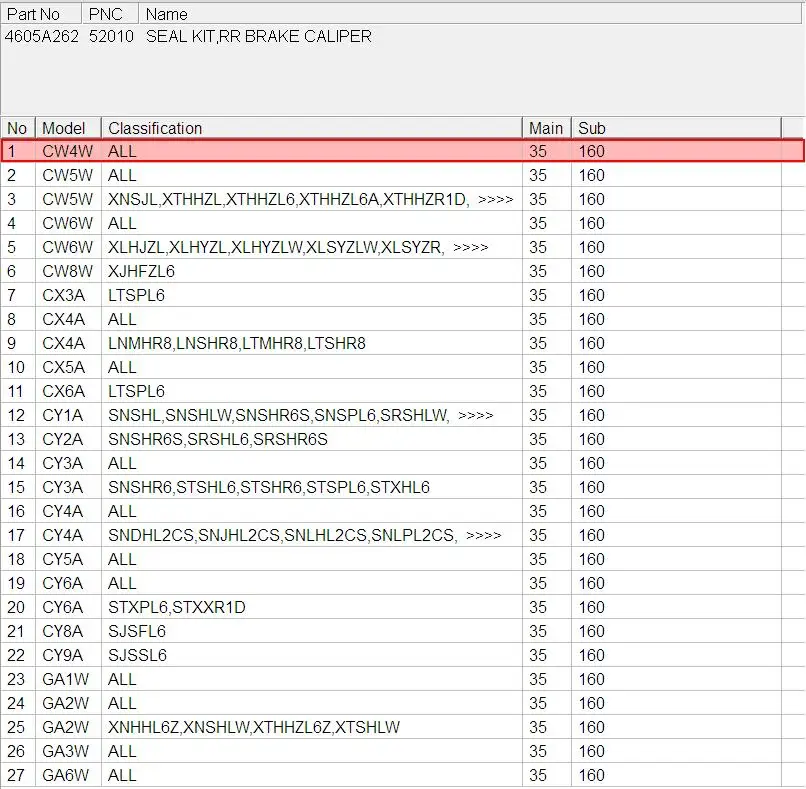Sort table by No column header
This screenshot has height=789, width=806.
pos(17,128)
